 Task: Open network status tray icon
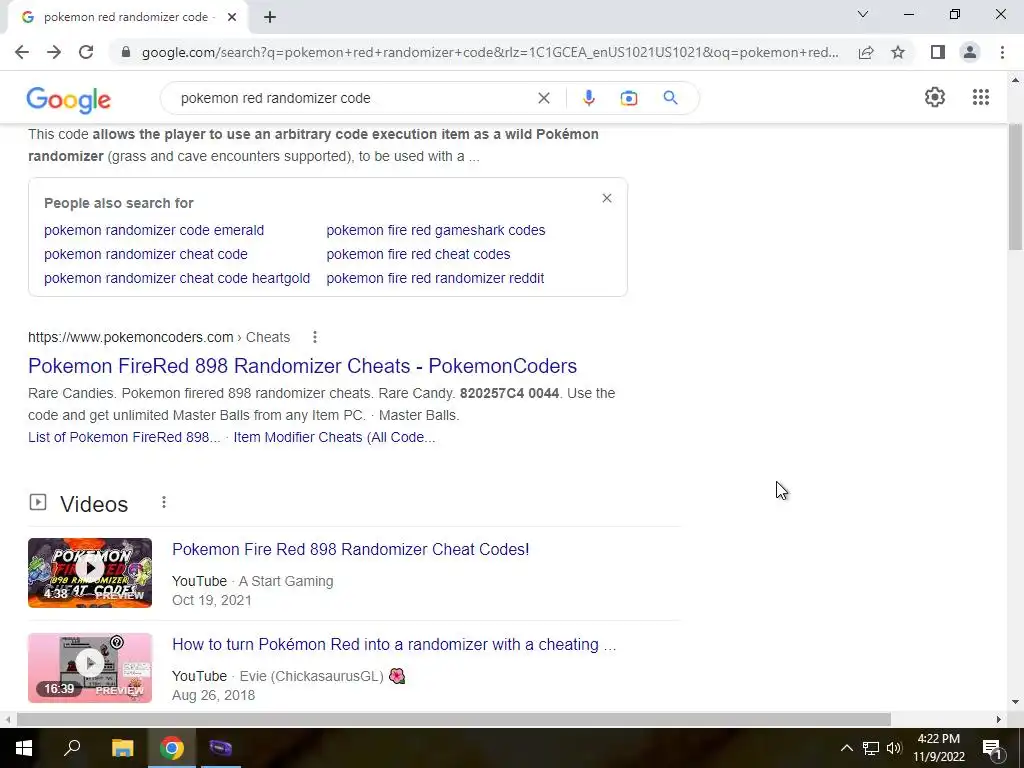(x=871, y=748)
